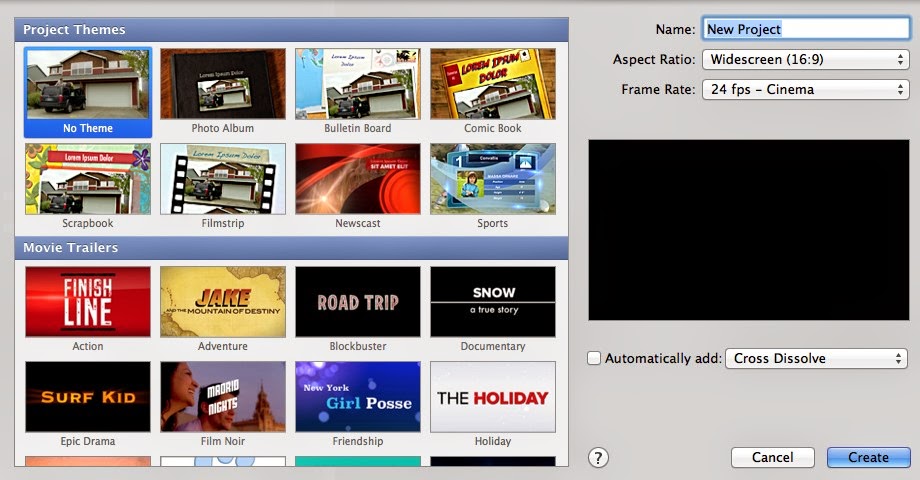Click the "Comic Book" label text

[x=493, y=128]
